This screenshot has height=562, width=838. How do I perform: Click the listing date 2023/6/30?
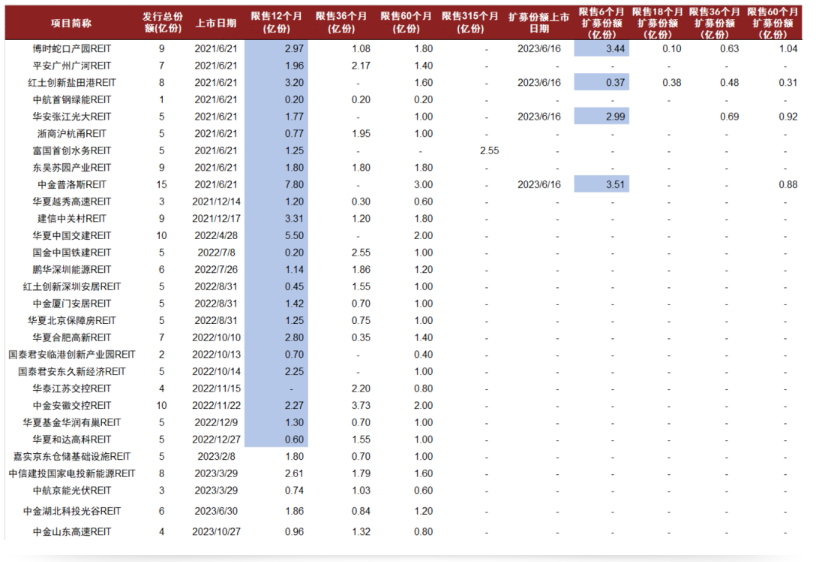(216, 511)
